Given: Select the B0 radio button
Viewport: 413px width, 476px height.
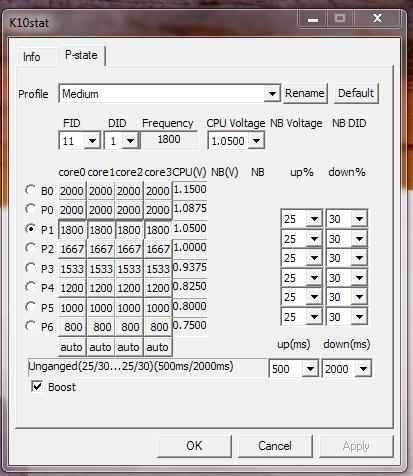Looking at the screenshot, I should pyautogui.click(x=30, y=190).
